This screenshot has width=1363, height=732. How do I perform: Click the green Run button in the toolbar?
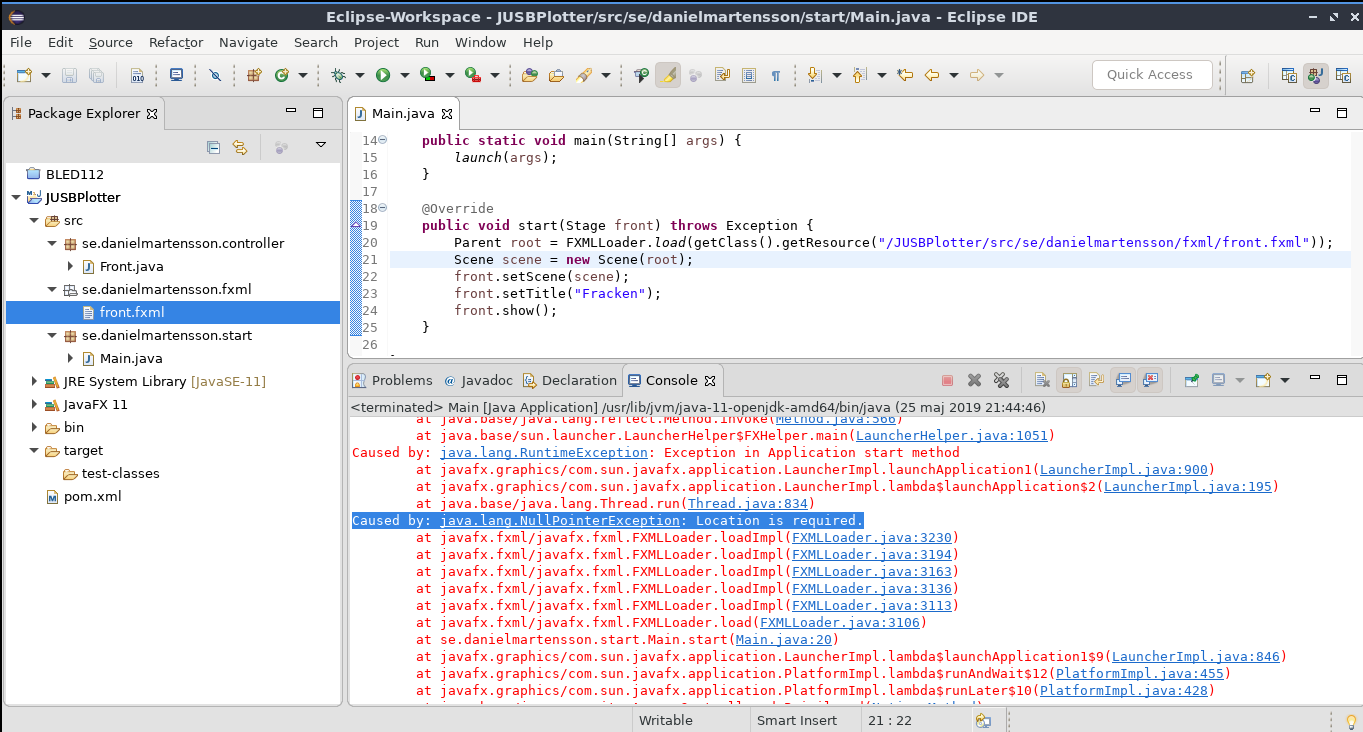pos(382,75)
